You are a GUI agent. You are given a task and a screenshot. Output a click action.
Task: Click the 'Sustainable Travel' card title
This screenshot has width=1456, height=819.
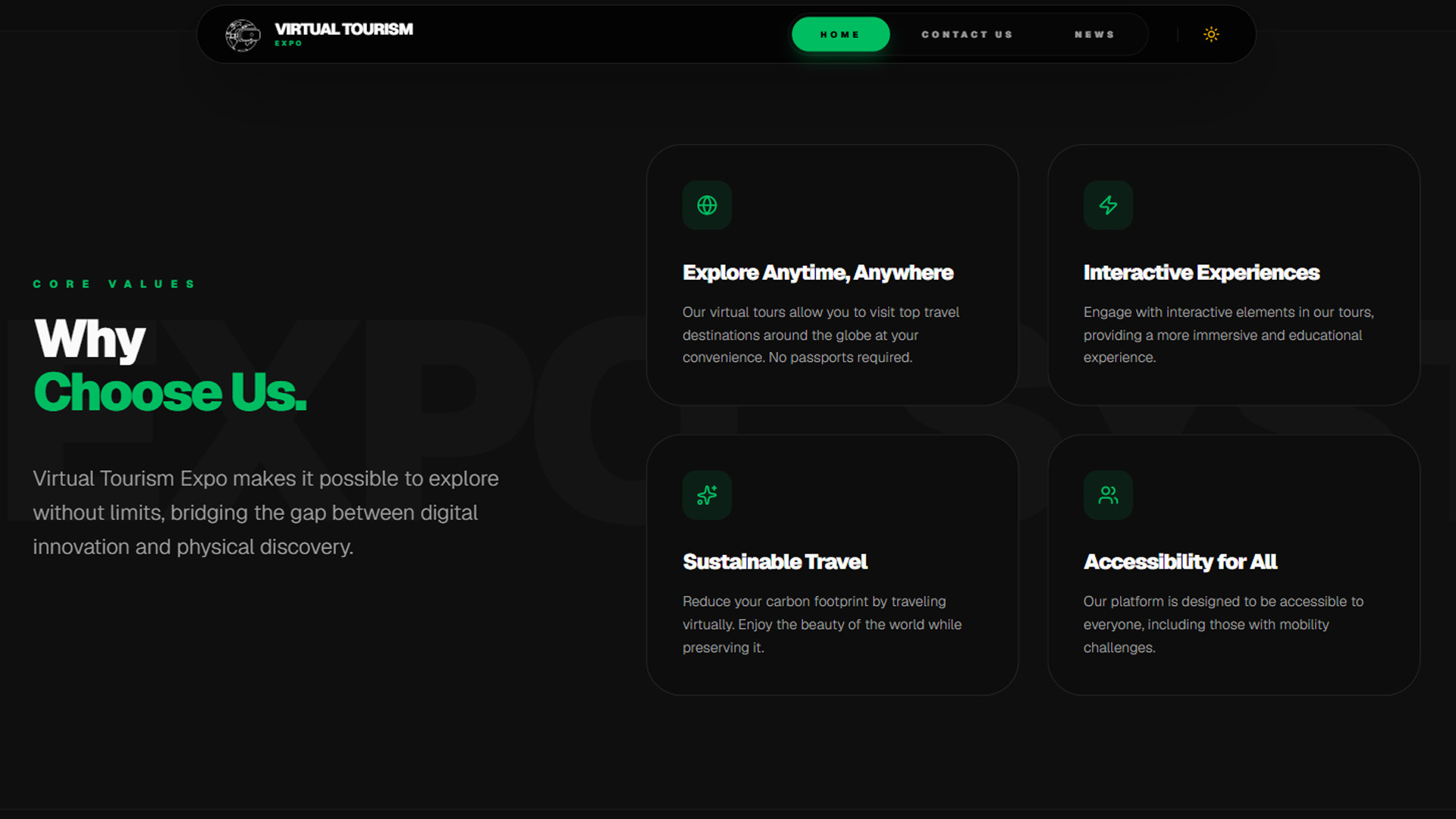774,562
